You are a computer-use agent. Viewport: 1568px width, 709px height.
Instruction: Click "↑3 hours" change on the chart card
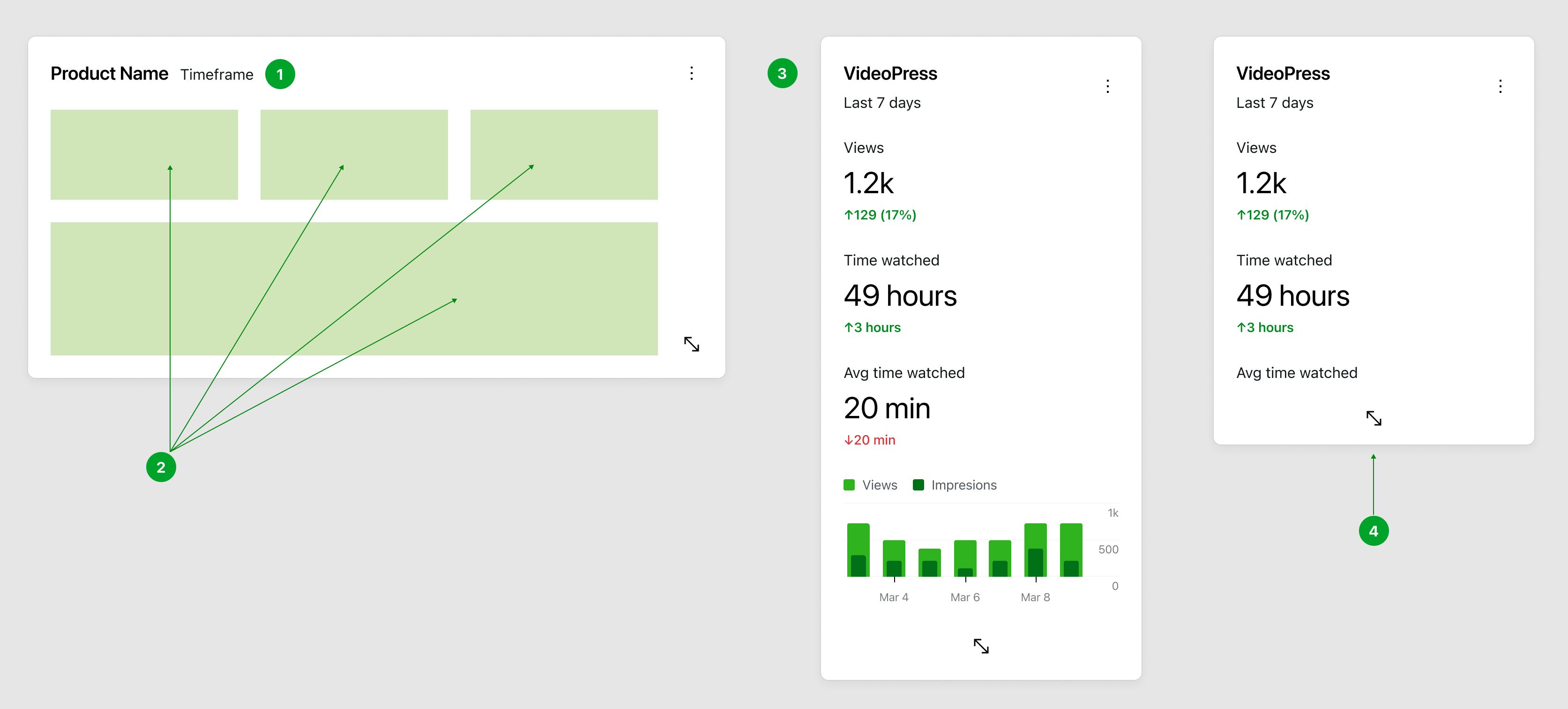point(872,328)
